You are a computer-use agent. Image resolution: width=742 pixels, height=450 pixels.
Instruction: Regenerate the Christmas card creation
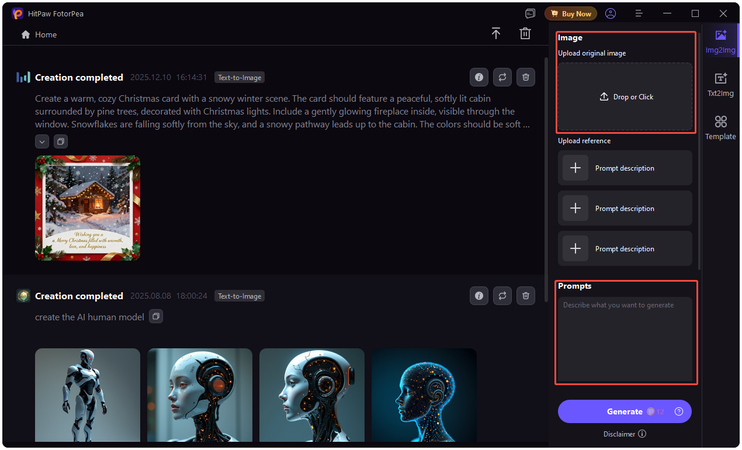click(502, 77)
